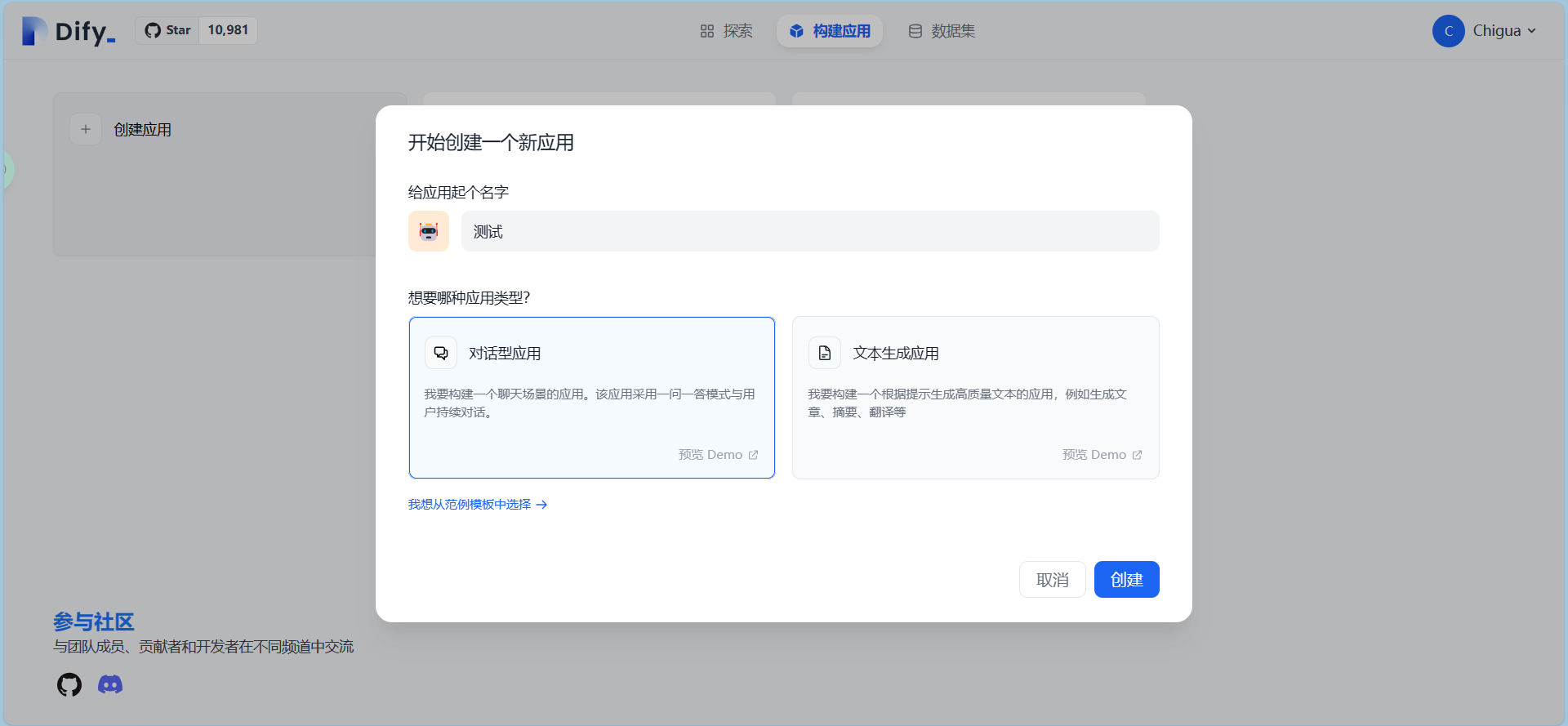This screenshot has width=1568, height=726.
Task: Click the chat bubble icon for 对话型应用
Action: [x=441, y=353]
